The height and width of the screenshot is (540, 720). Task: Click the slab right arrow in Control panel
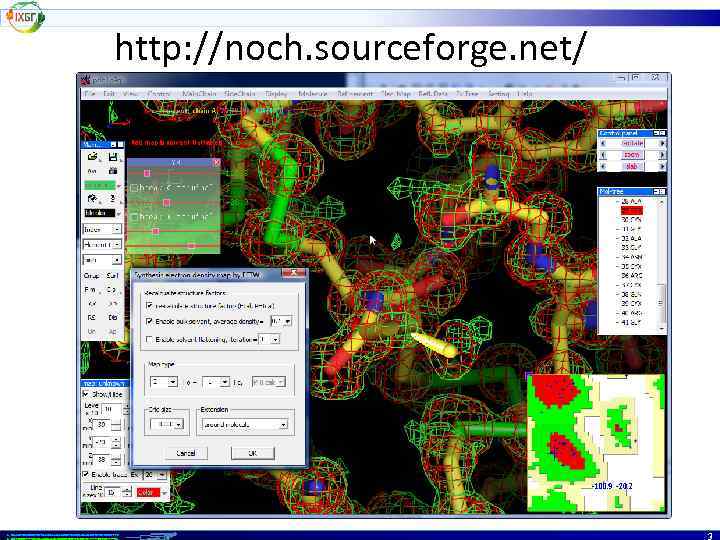(662, 167)
